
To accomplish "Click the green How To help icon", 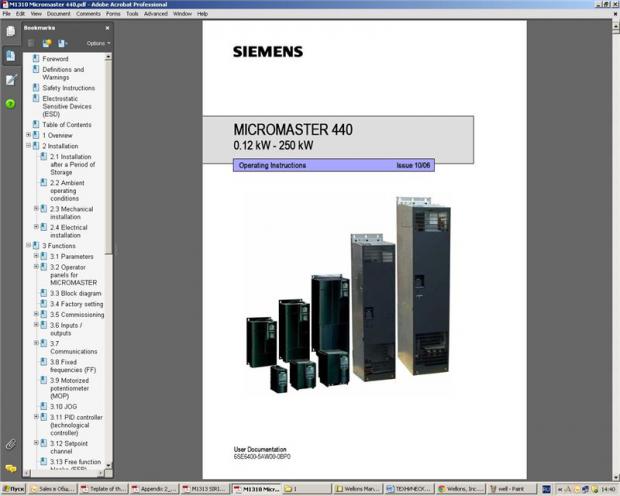I will pos(10,104).
